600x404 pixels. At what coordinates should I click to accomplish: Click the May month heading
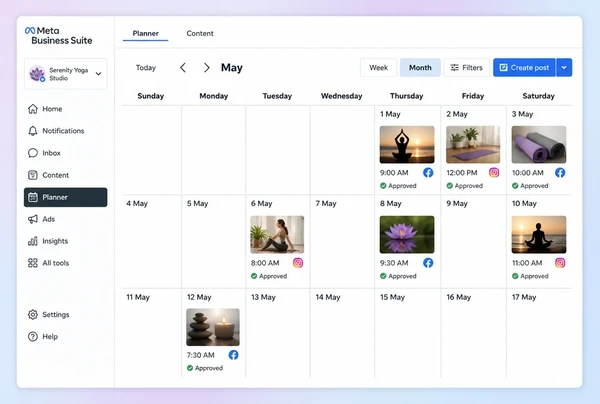tap(232, 68)
